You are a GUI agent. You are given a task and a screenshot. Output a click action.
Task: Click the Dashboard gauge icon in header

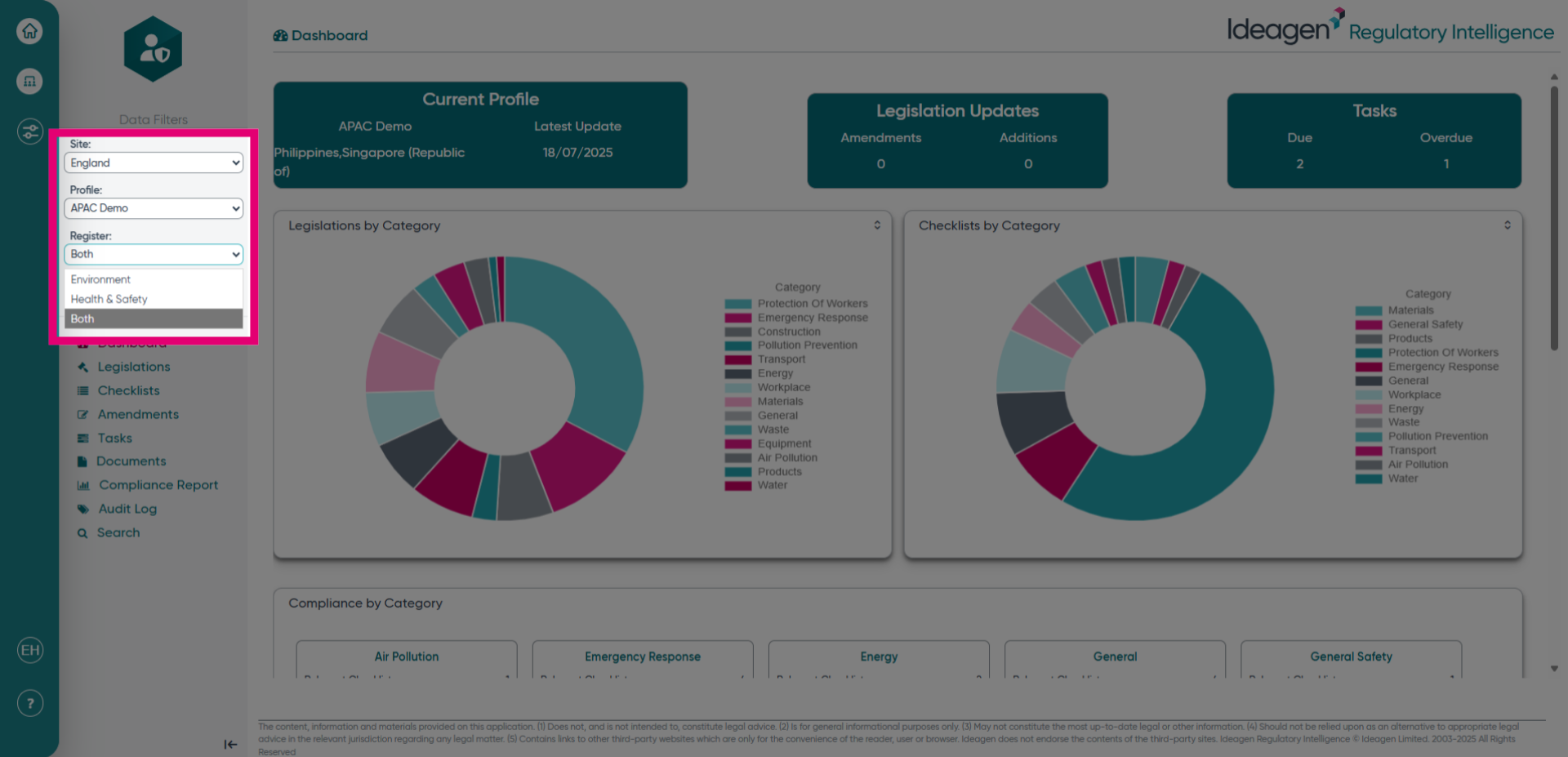click(x=280, y=36)
